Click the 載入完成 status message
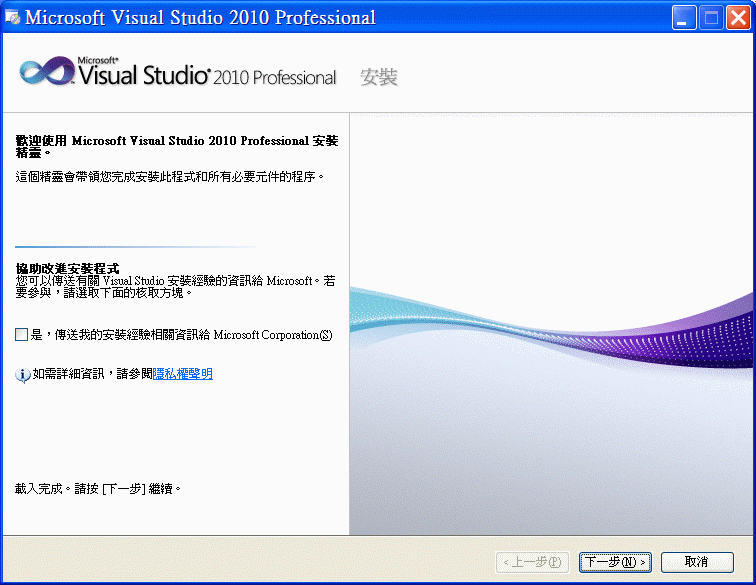The width and height of the screenshot is (756, 585). pyautogui.click(x=98, y=489)
